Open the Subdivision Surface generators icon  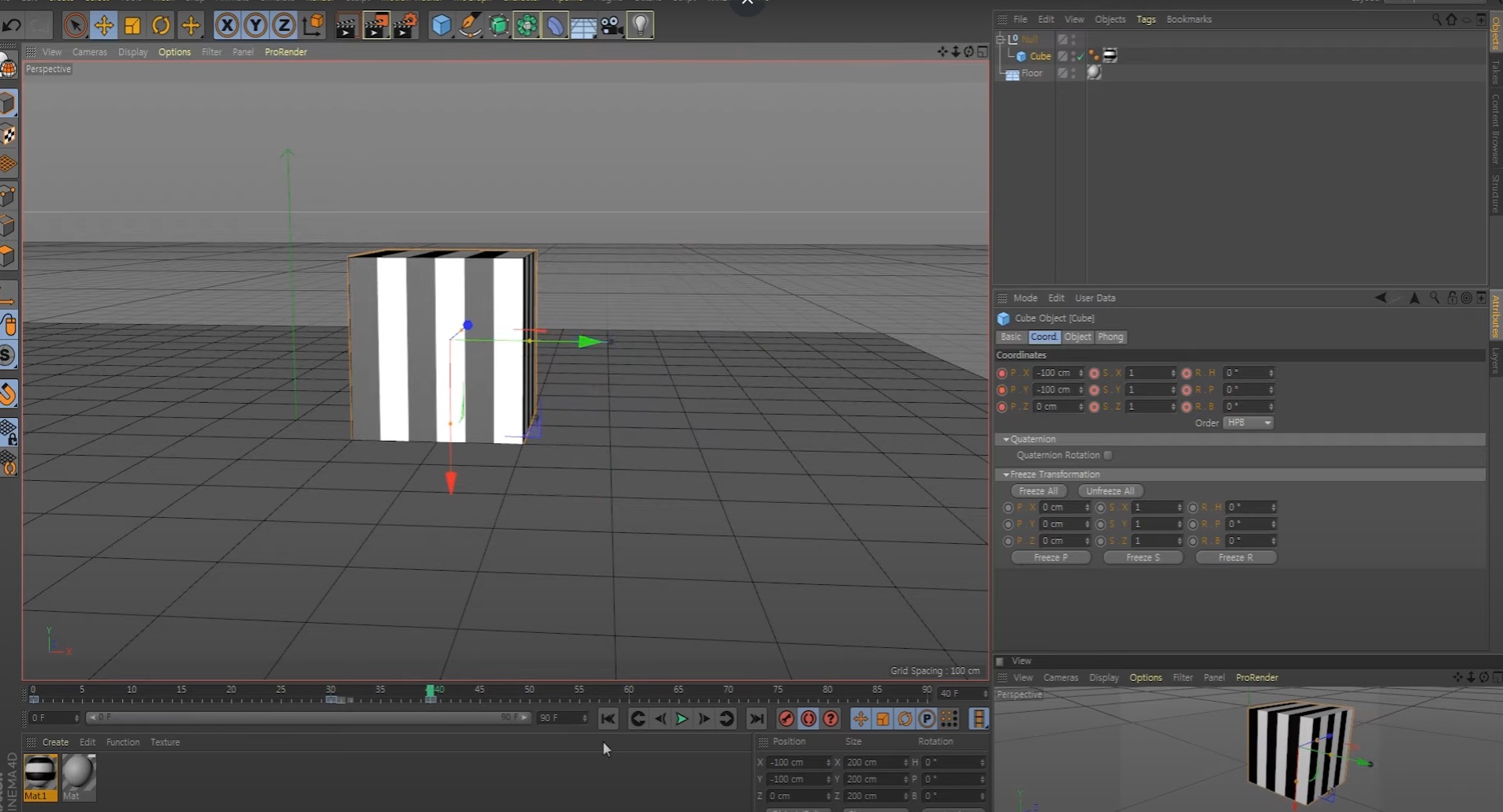point(498,26)
